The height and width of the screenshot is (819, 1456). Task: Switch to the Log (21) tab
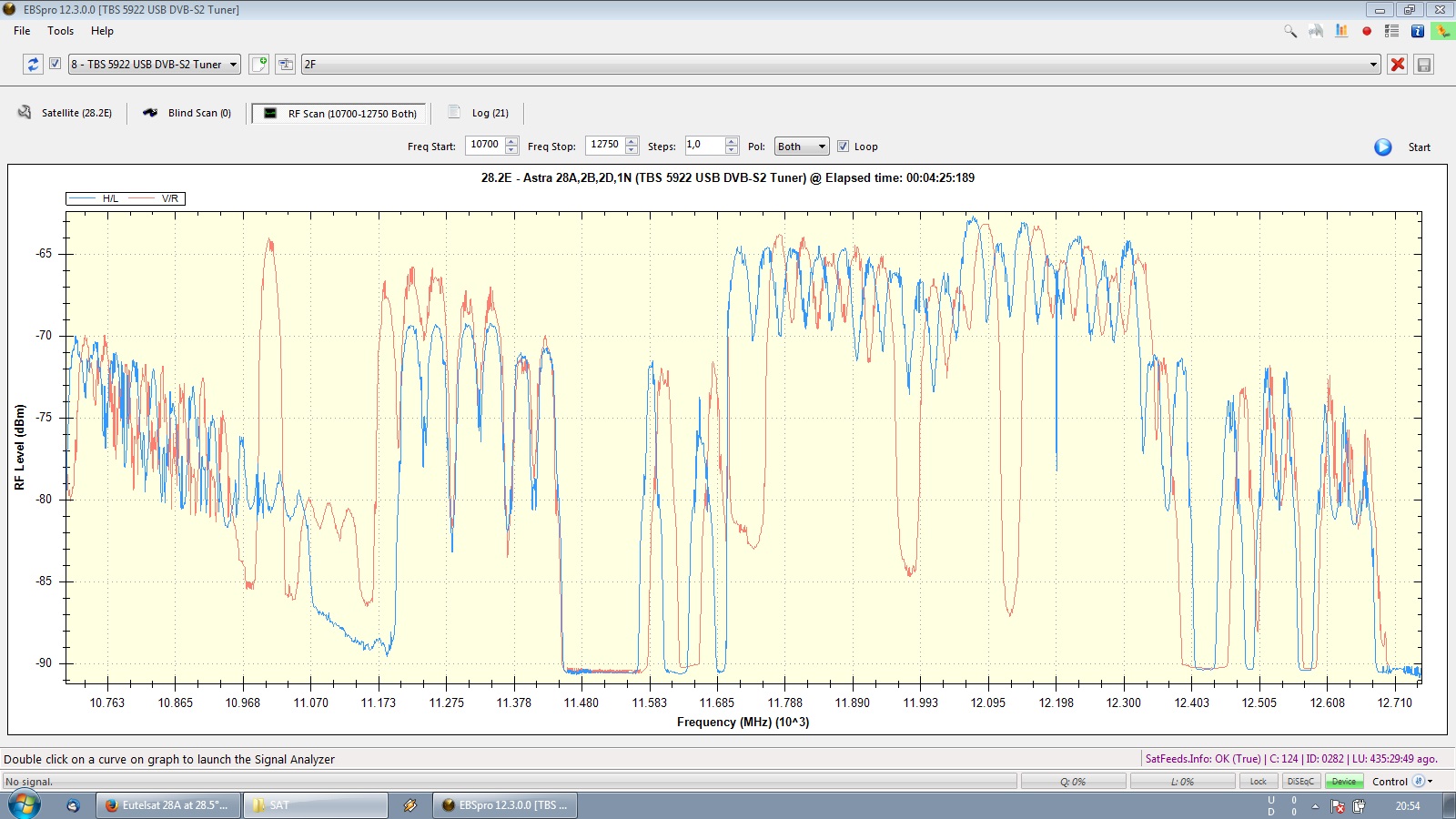pyautogui.click(x=479, y=113)
